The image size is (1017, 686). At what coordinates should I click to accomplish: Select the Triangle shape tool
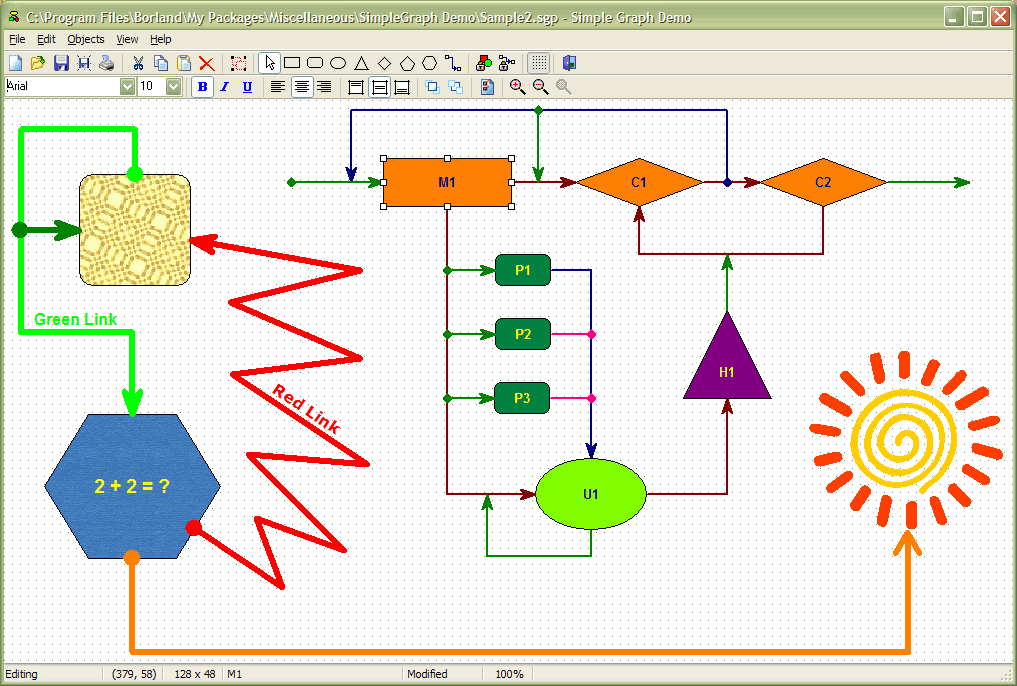361,63
